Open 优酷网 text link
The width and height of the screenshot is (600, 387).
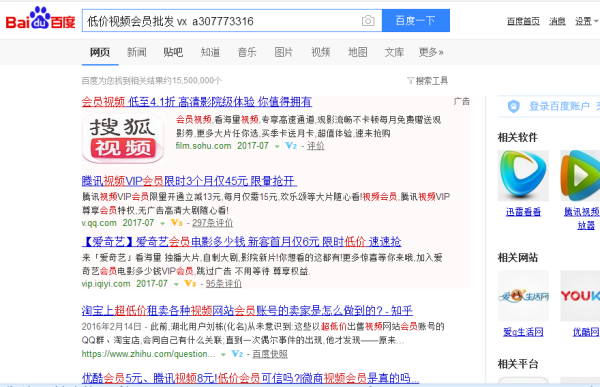tap(586, 332)
